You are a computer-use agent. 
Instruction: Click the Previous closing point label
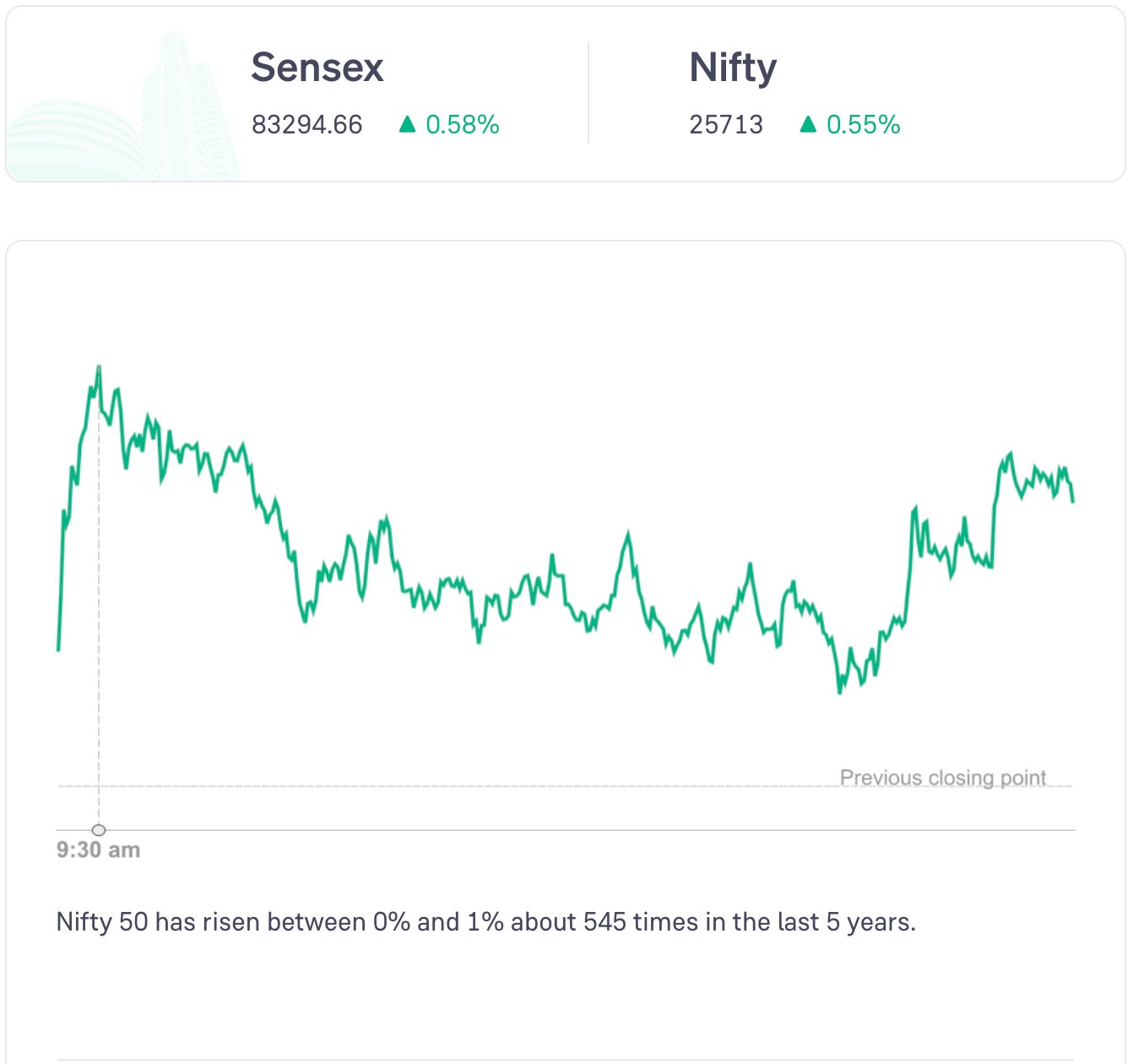click(x=943, y=777)
